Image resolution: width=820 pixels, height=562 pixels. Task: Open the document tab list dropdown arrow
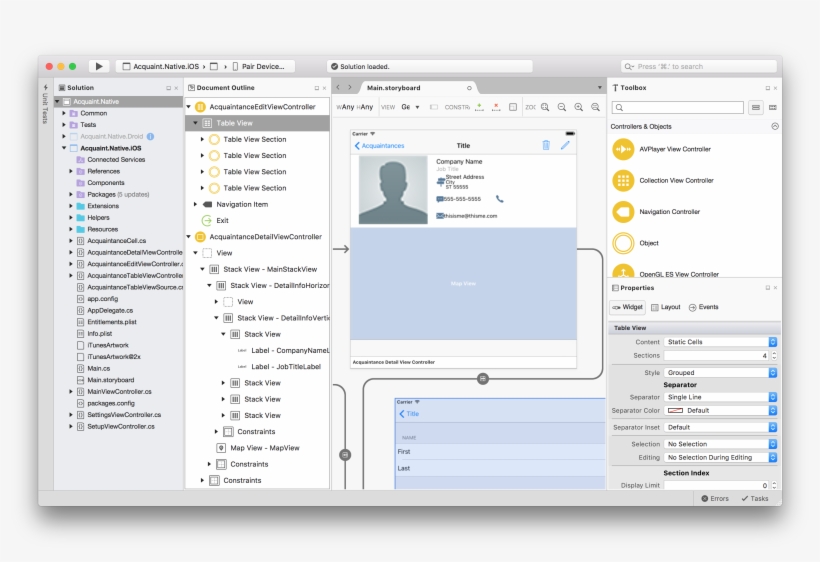tap(599, 87)
